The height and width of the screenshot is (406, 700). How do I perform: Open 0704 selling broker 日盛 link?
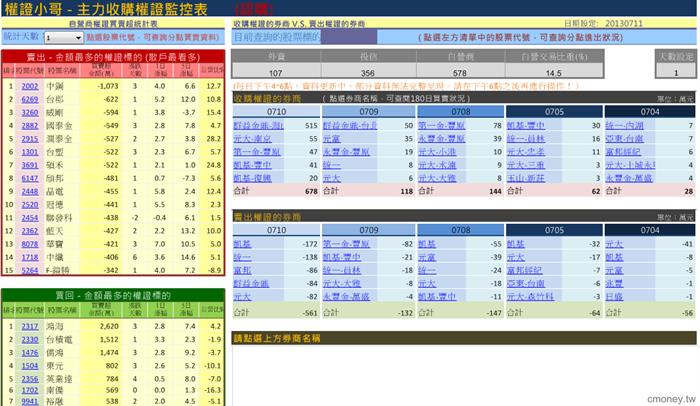tap(614, 297)
